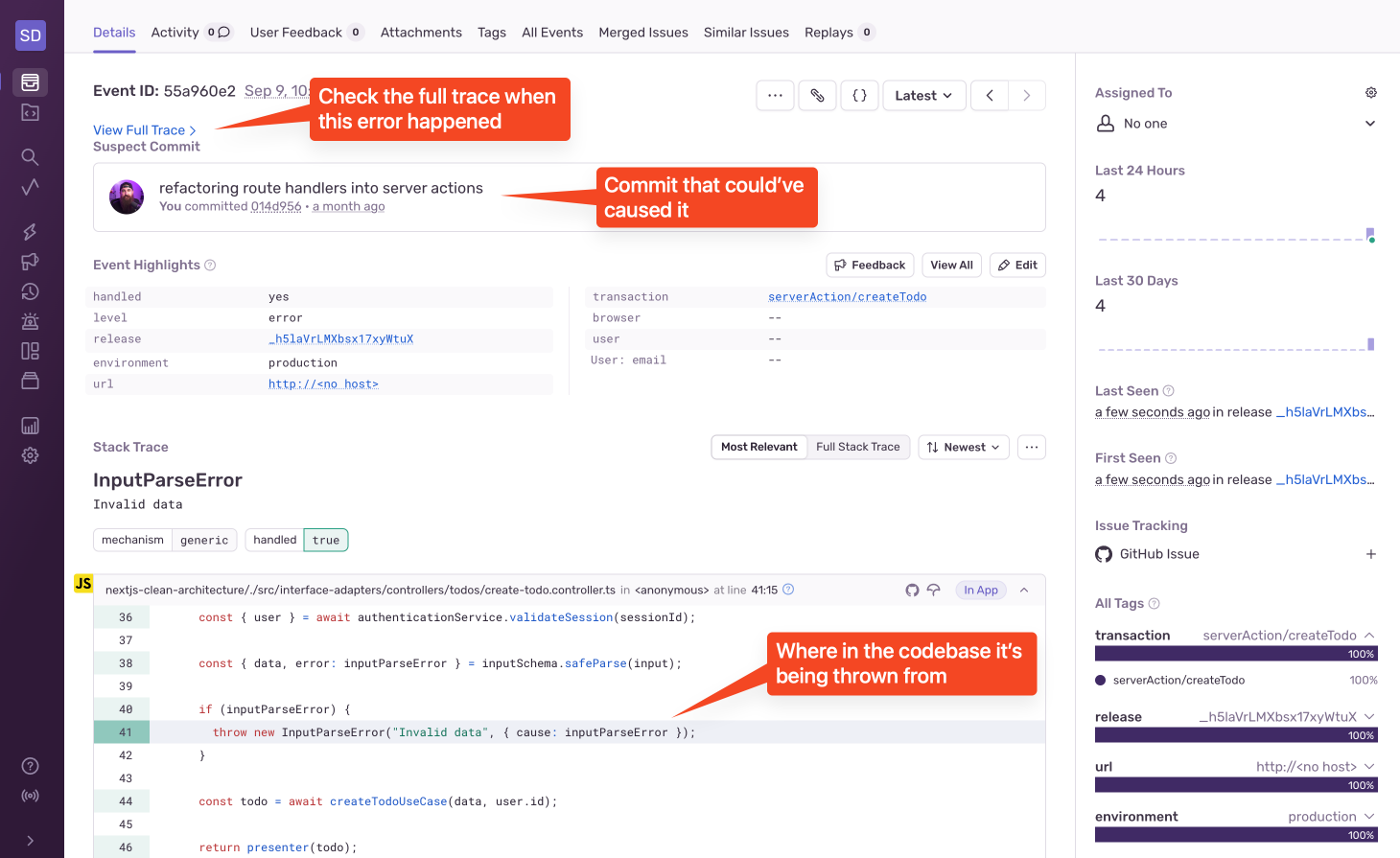
Task: Click the copy event link icon
Action: 817,95
